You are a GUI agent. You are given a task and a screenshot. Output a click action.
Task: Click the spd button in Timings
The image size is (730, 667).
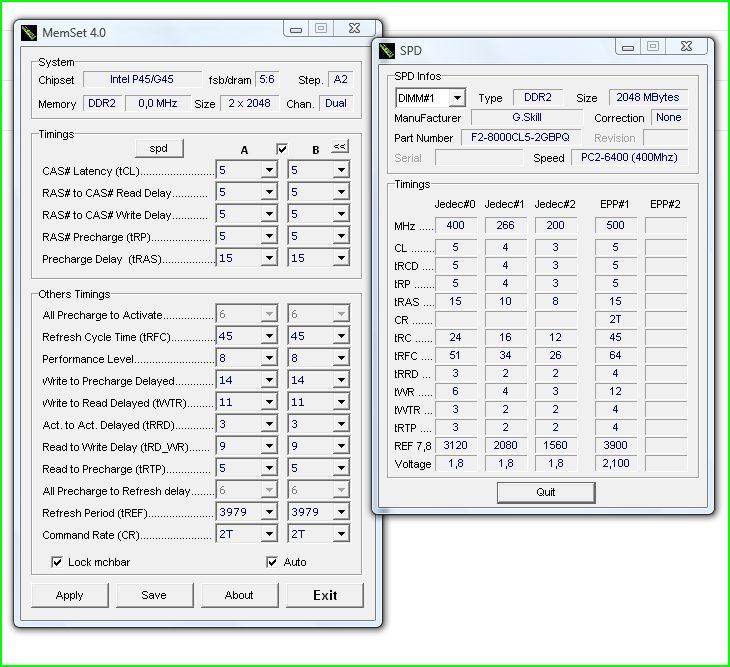click(159, 148)
